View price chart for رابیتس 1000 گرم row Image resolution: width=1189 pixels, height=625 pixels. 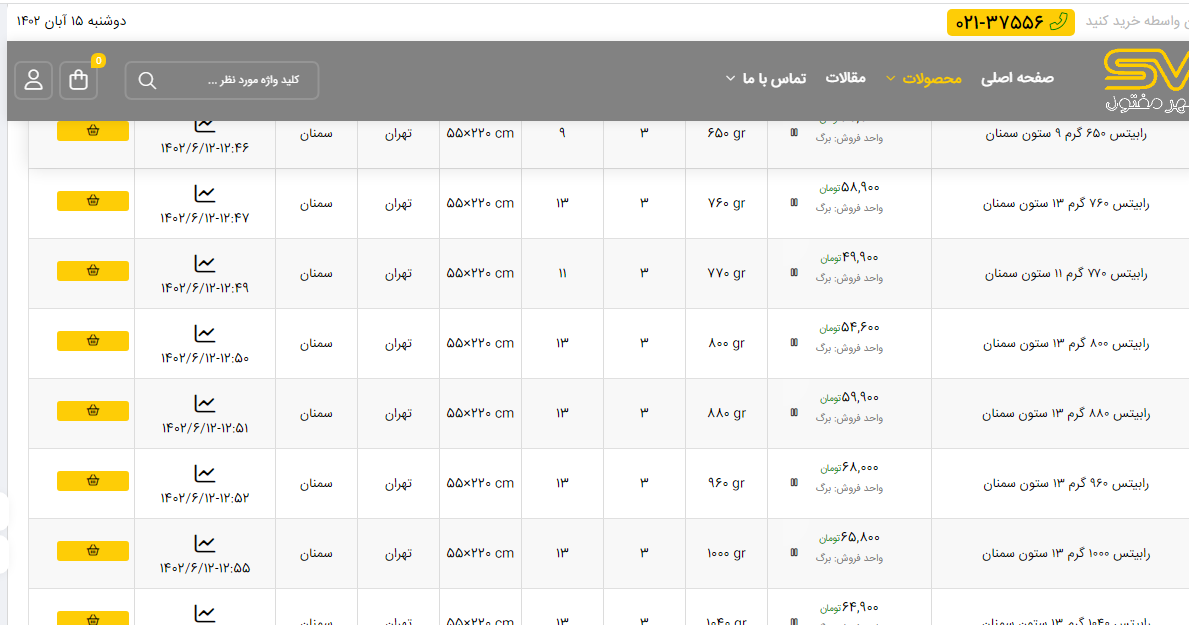tap(204, 543)
